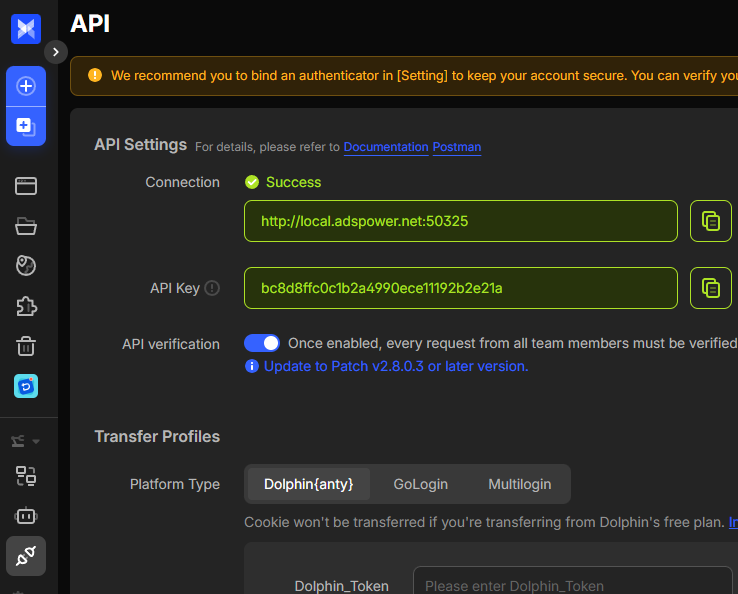Open the Proxies globe icon
The image size is (738, 594).
coord(26,265)
